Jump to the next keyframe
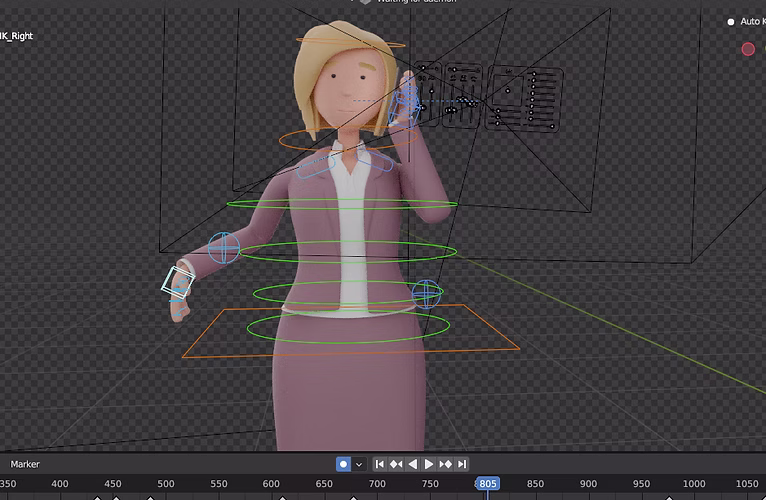 pyautogui.click(x=446, y=464)
